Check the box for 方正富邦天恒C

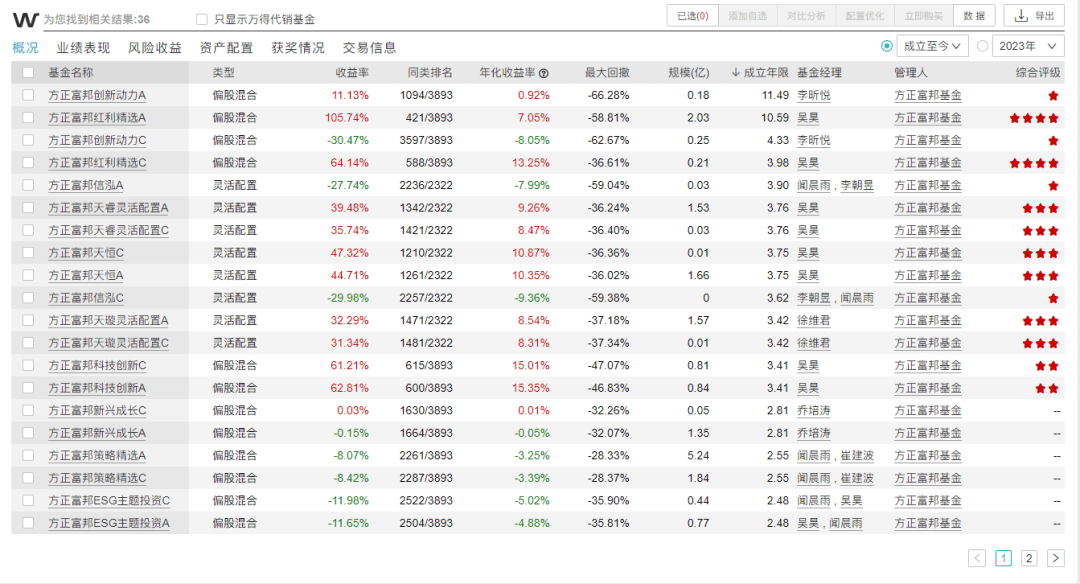(x=28, y=253)
